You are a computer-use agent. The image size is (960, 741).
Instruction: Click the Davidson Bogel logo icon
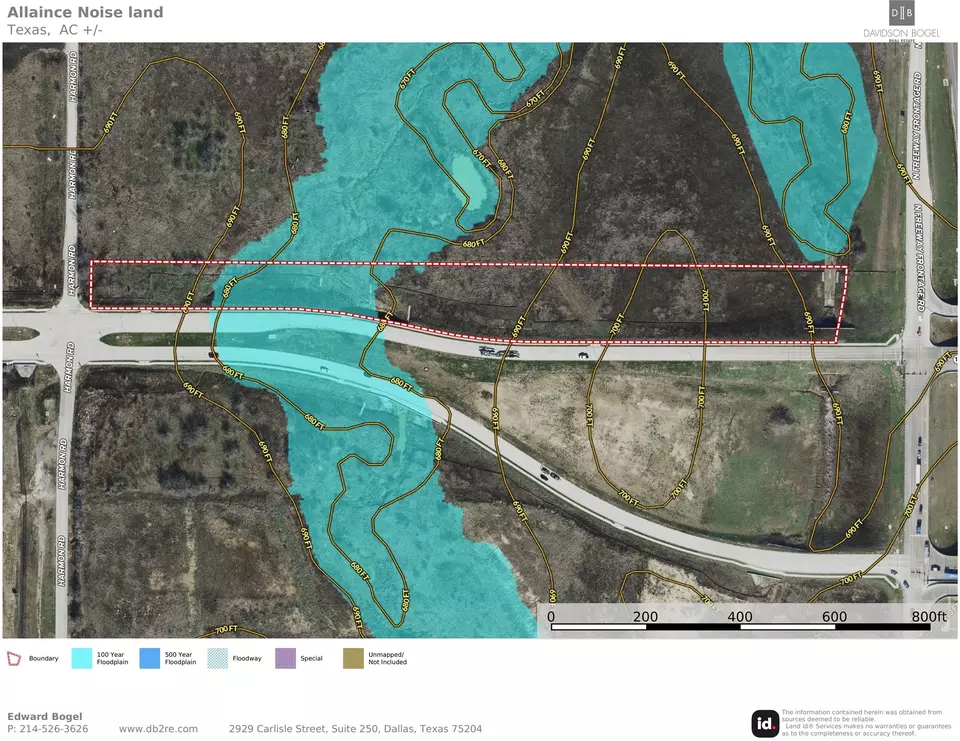(901, 13)
